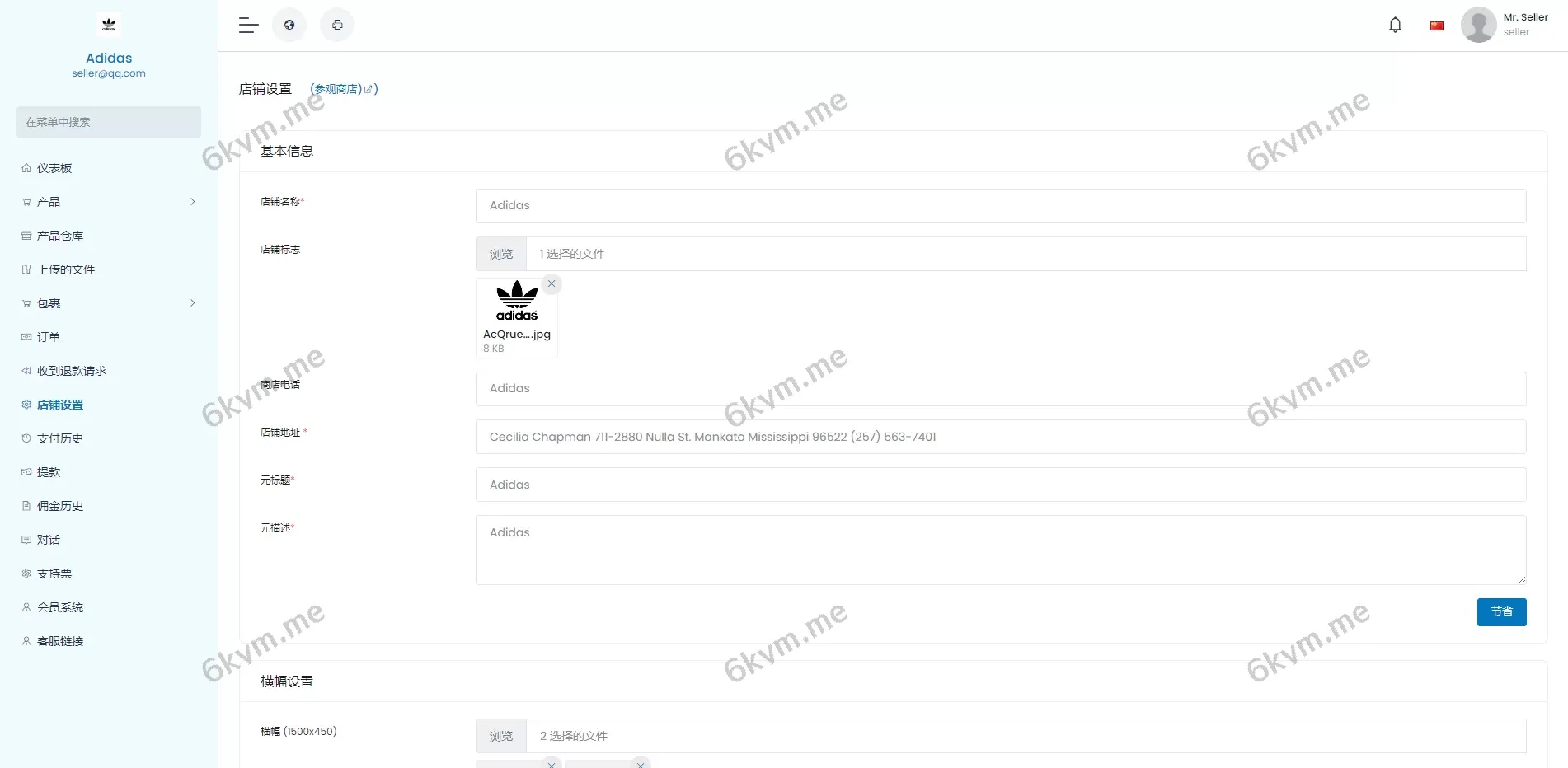This screenshot has width=1568, height=768.
Task: Click 浏览 for banner upload
Action: [501, 736]
